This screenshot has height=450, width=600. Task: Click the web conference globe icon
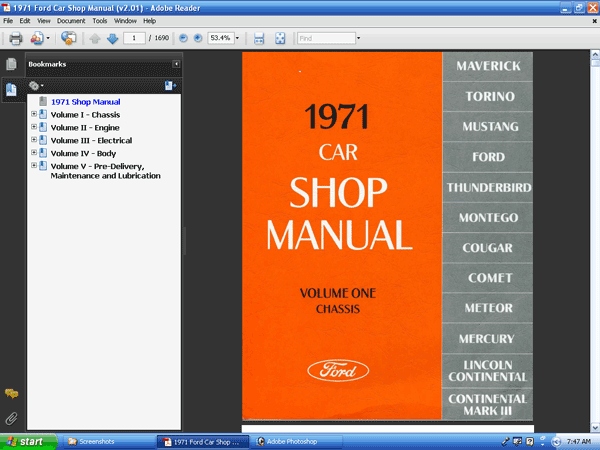[x=68, y=38]
